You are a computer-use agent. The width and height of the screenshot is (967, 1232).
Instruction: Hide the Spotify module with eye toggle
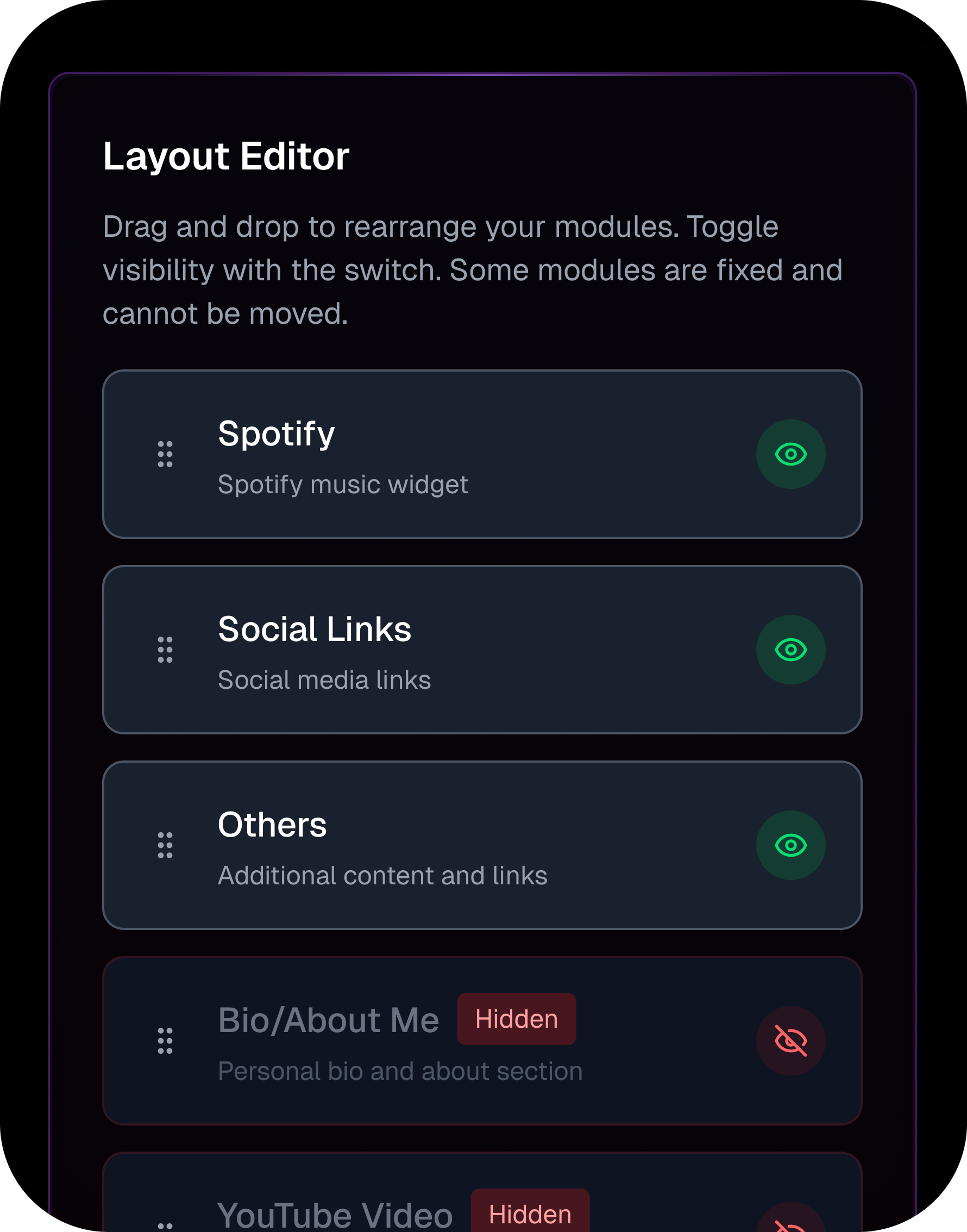tap(790, 454)
